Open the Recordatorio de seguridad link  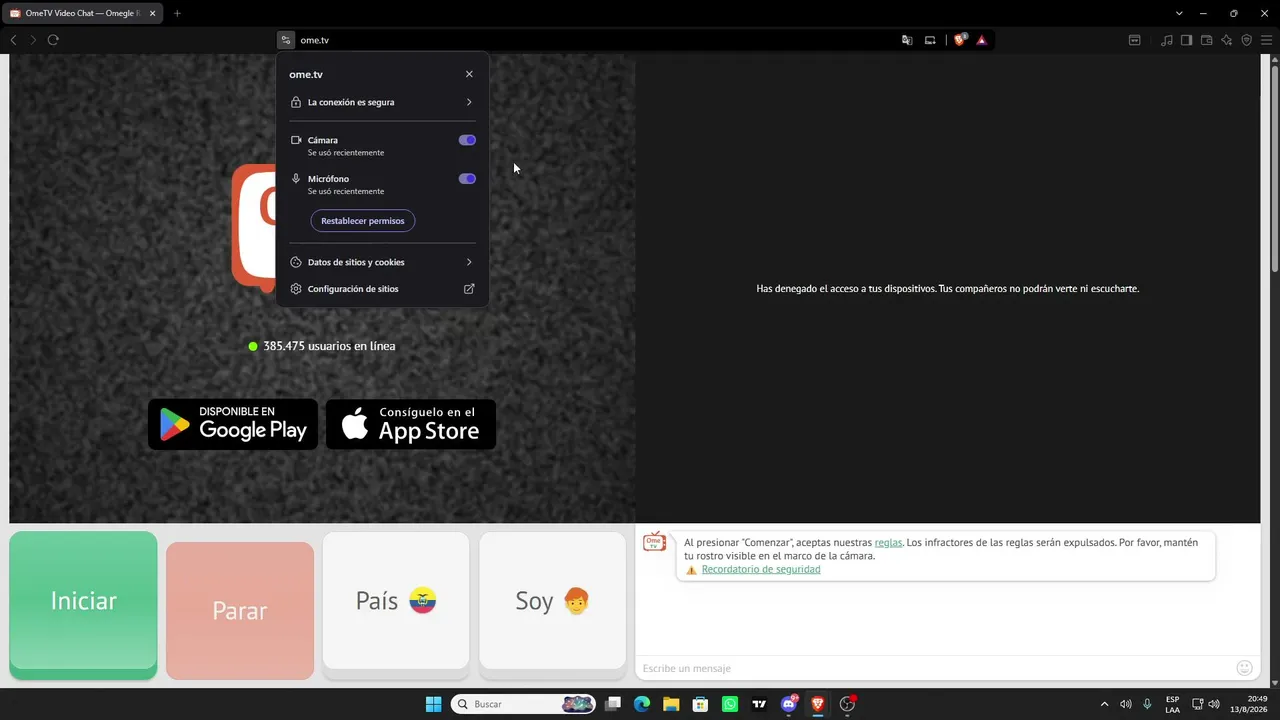click(x=761, y=569)
